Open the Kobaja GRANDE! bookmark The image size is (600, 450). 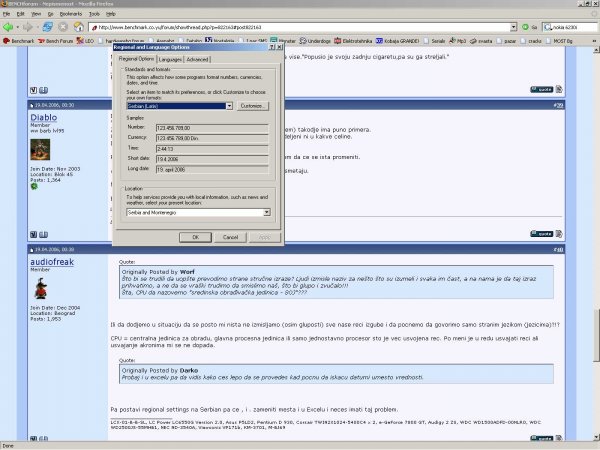(x=397, y=41)
